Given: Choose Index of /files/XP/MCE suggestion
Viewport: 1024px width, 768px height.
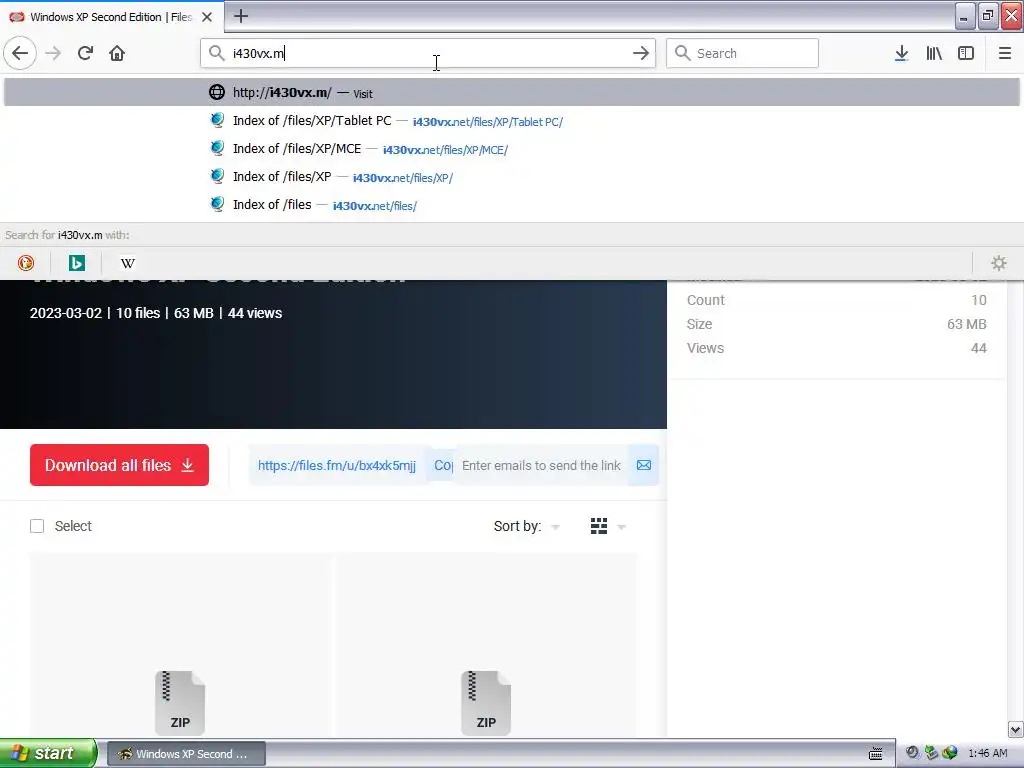Looking at the screenshot, I should click(512, 149).
